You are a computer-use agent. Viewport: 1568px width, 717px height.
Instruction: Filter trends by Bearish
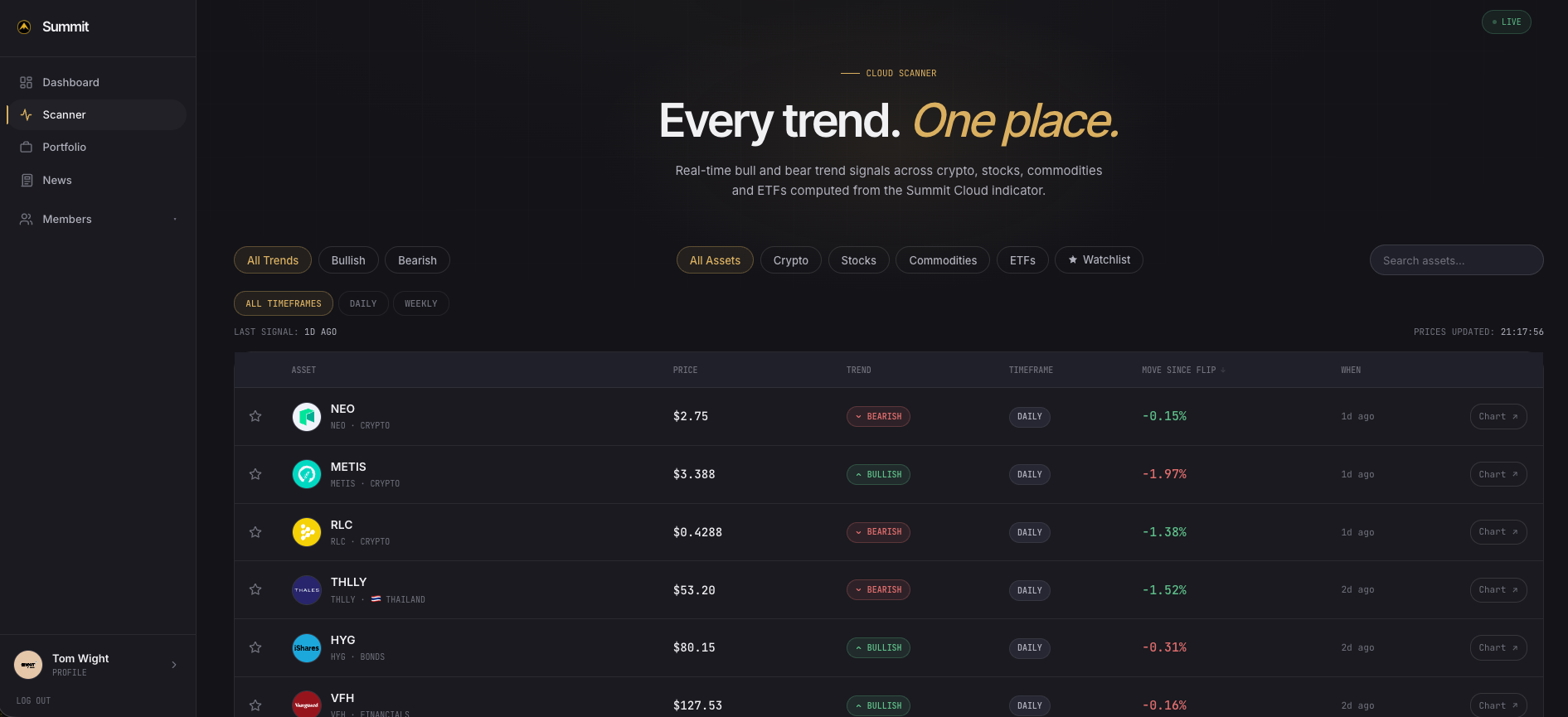click(417, 260)
